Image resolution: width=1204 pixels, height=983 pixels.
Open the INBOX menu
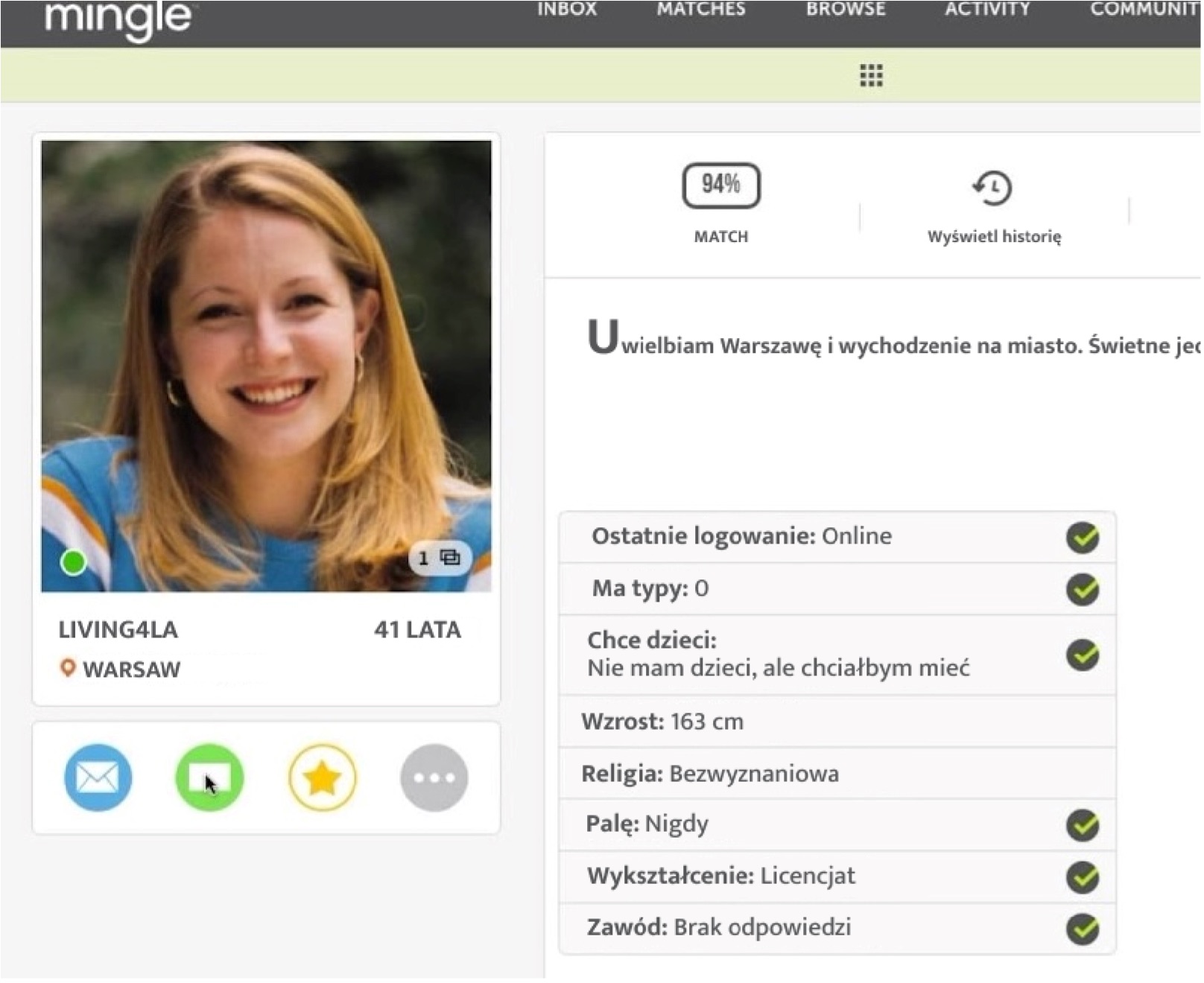click(567, 10)
